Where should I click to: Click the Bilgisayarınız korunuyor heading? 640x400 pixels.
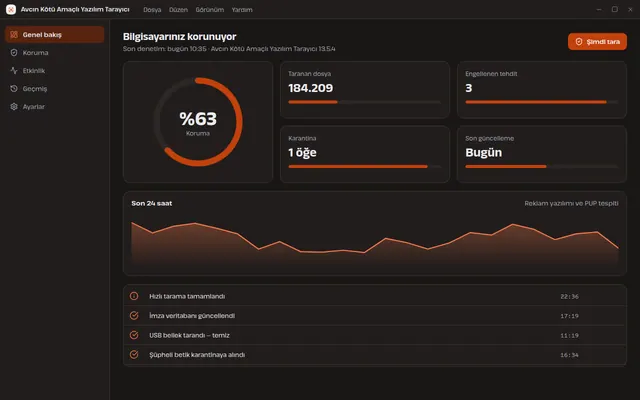[x=180, y=37]
